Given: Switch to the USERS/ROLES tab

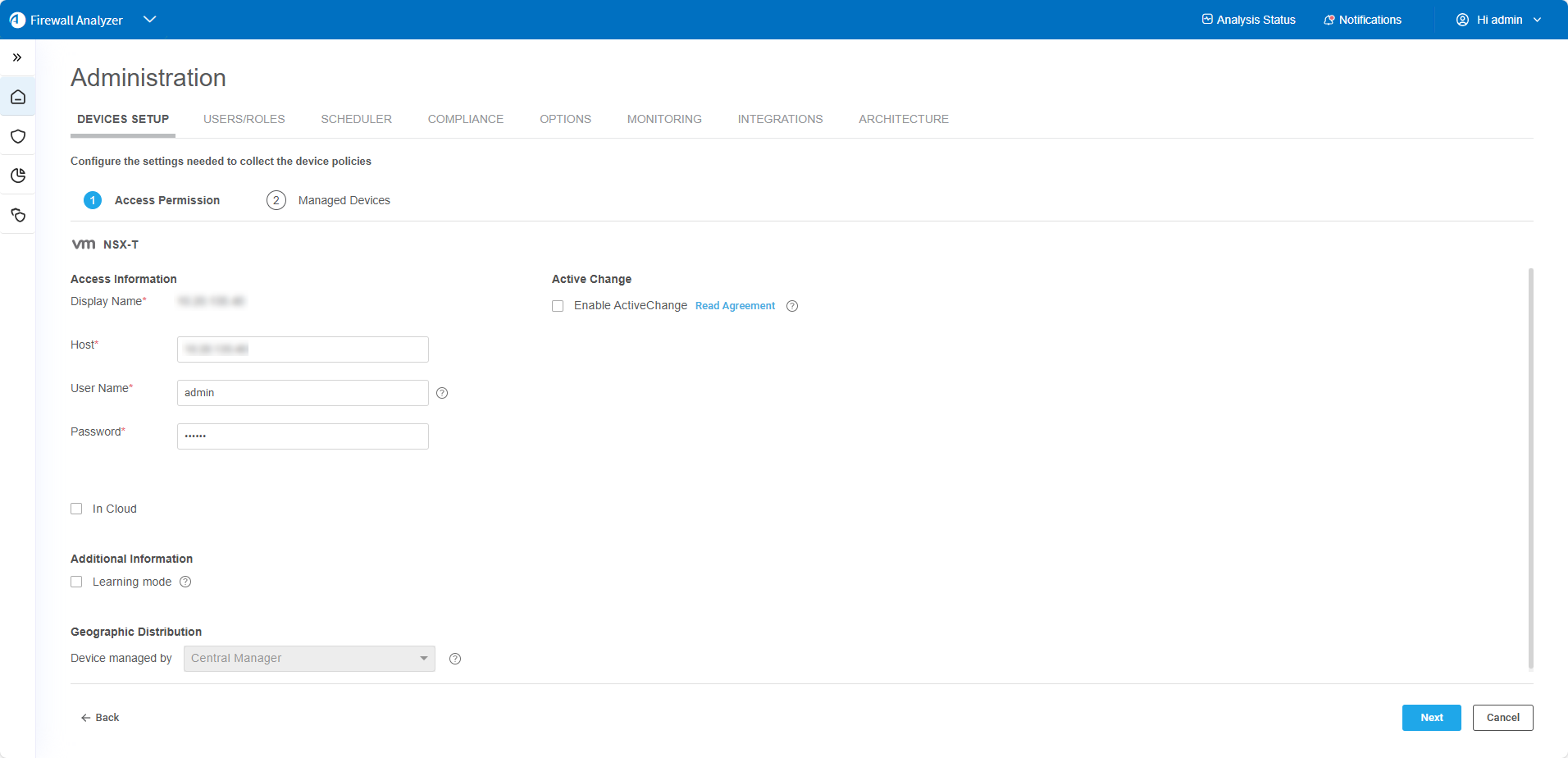Looking at the screenshot, I should coord(244,119).
